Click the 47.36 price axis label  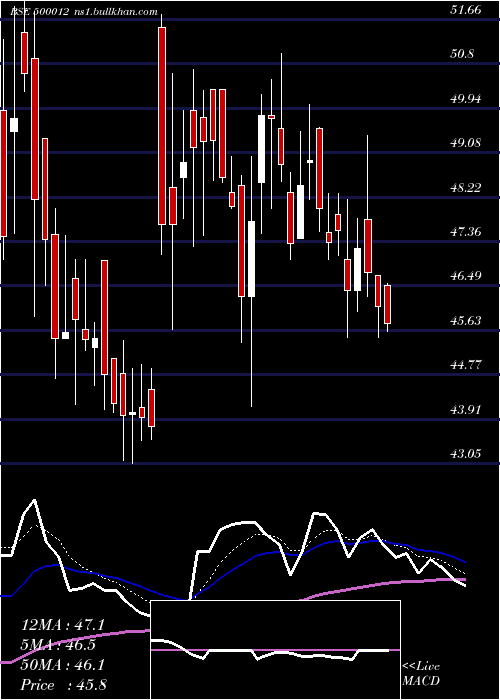[x=466, y=232]
